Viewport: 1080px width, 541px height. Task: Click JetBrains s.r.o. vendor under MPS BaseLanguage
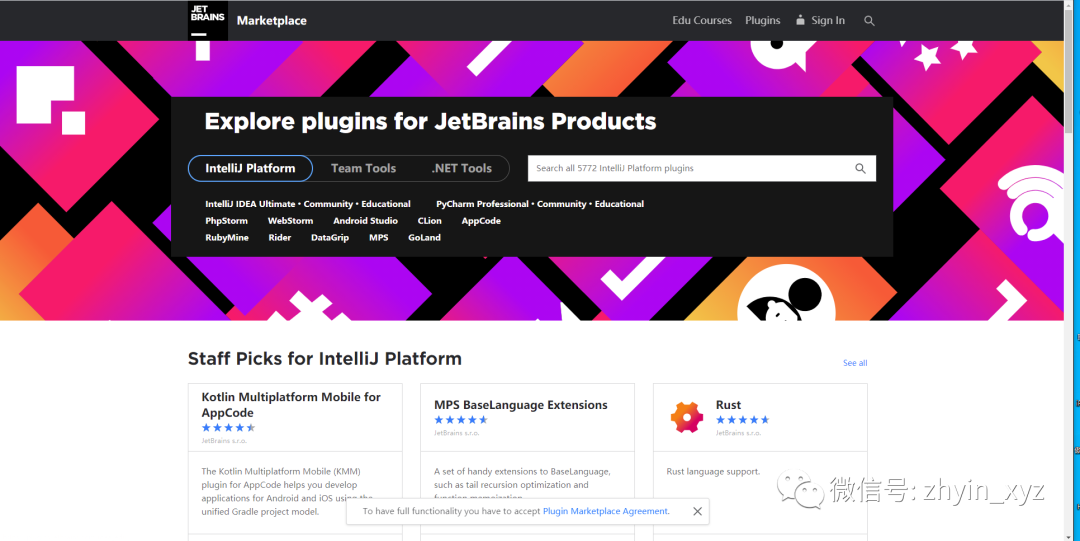pyautogui.click(x=457, y=433)
